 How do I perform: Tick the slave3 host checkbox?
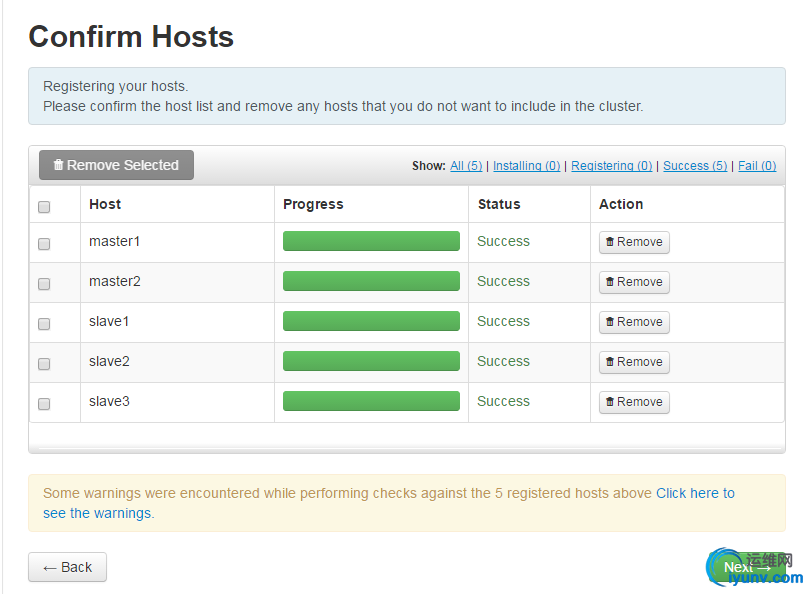pyautogui.click(x=44, y=404)
